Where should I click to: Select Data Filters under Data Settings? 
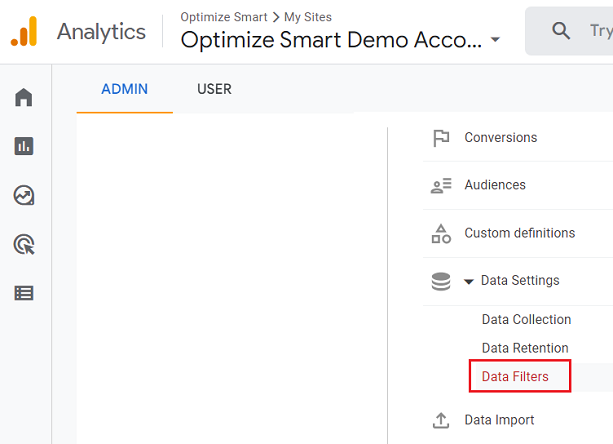[515, 376]
